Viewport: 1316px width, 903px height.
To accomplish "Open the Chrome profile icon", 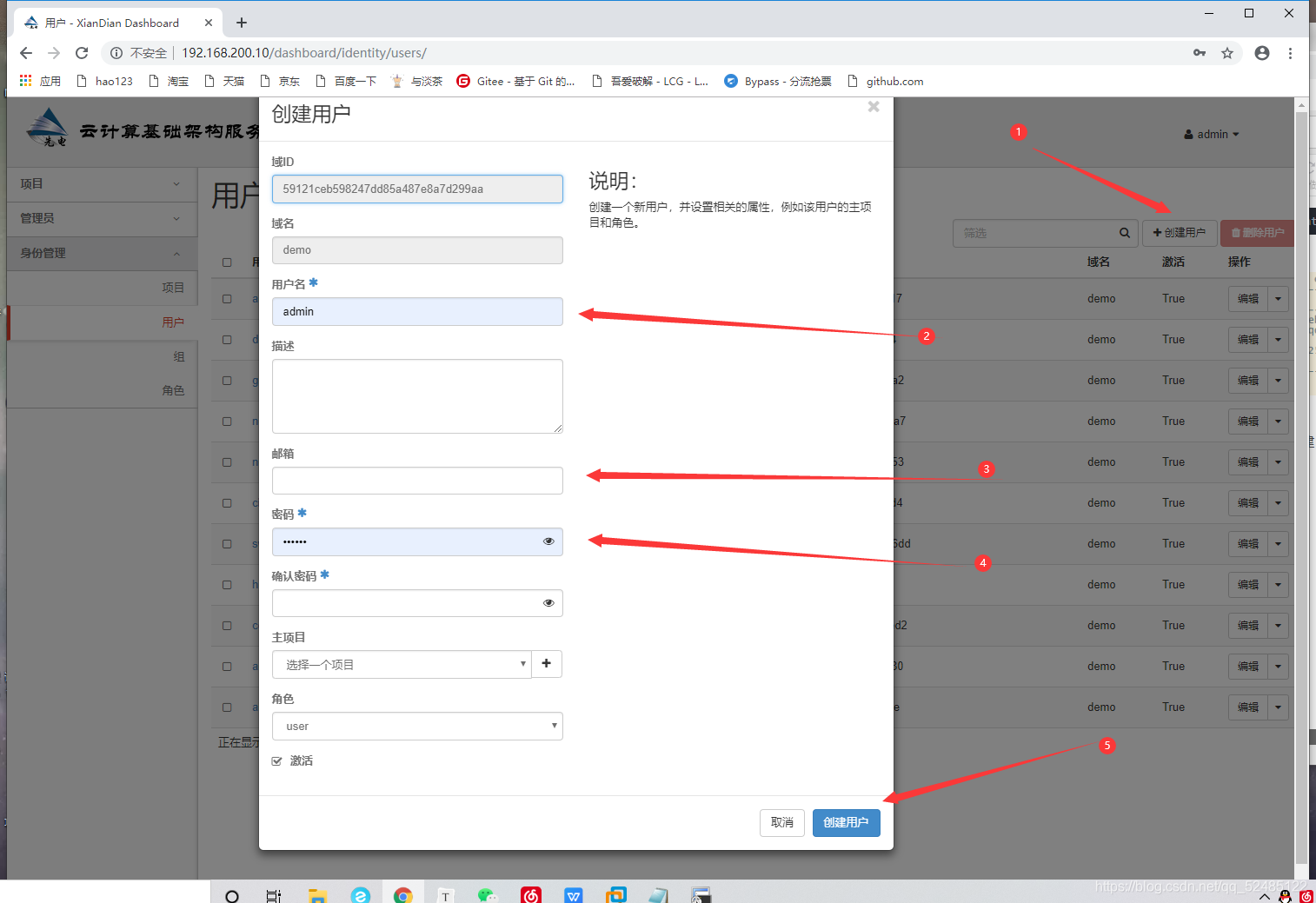I will coord(1262,53).
